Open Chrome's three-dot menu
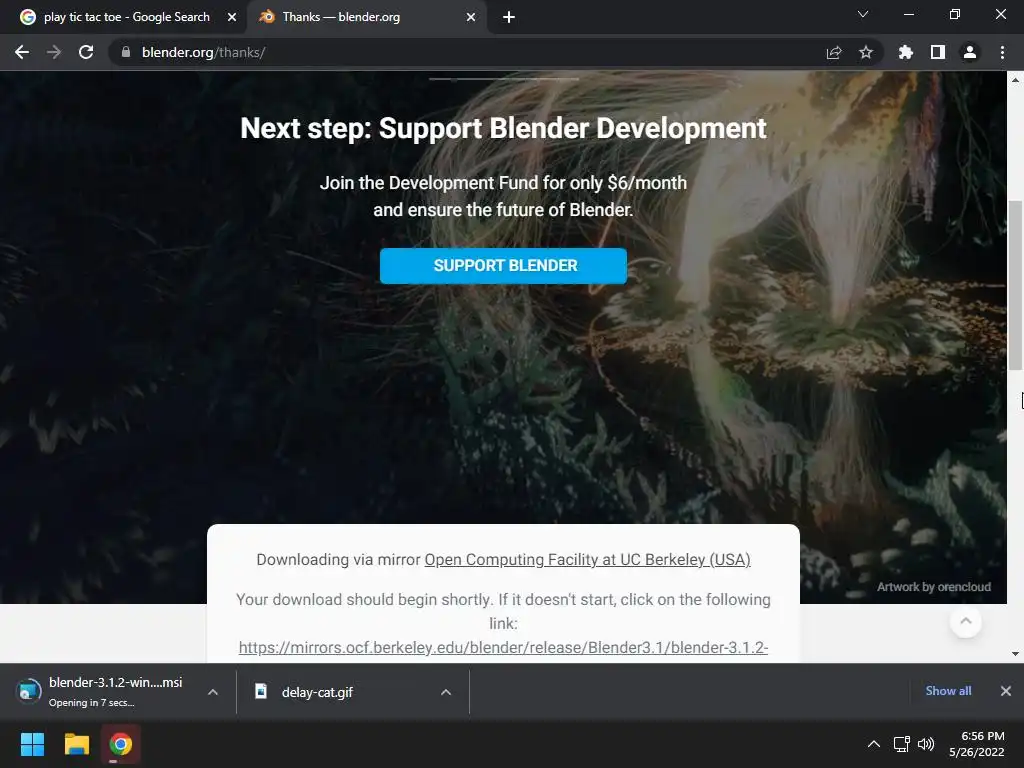1024x768 pixels. pyautogui.click(x=1002, y=52)
